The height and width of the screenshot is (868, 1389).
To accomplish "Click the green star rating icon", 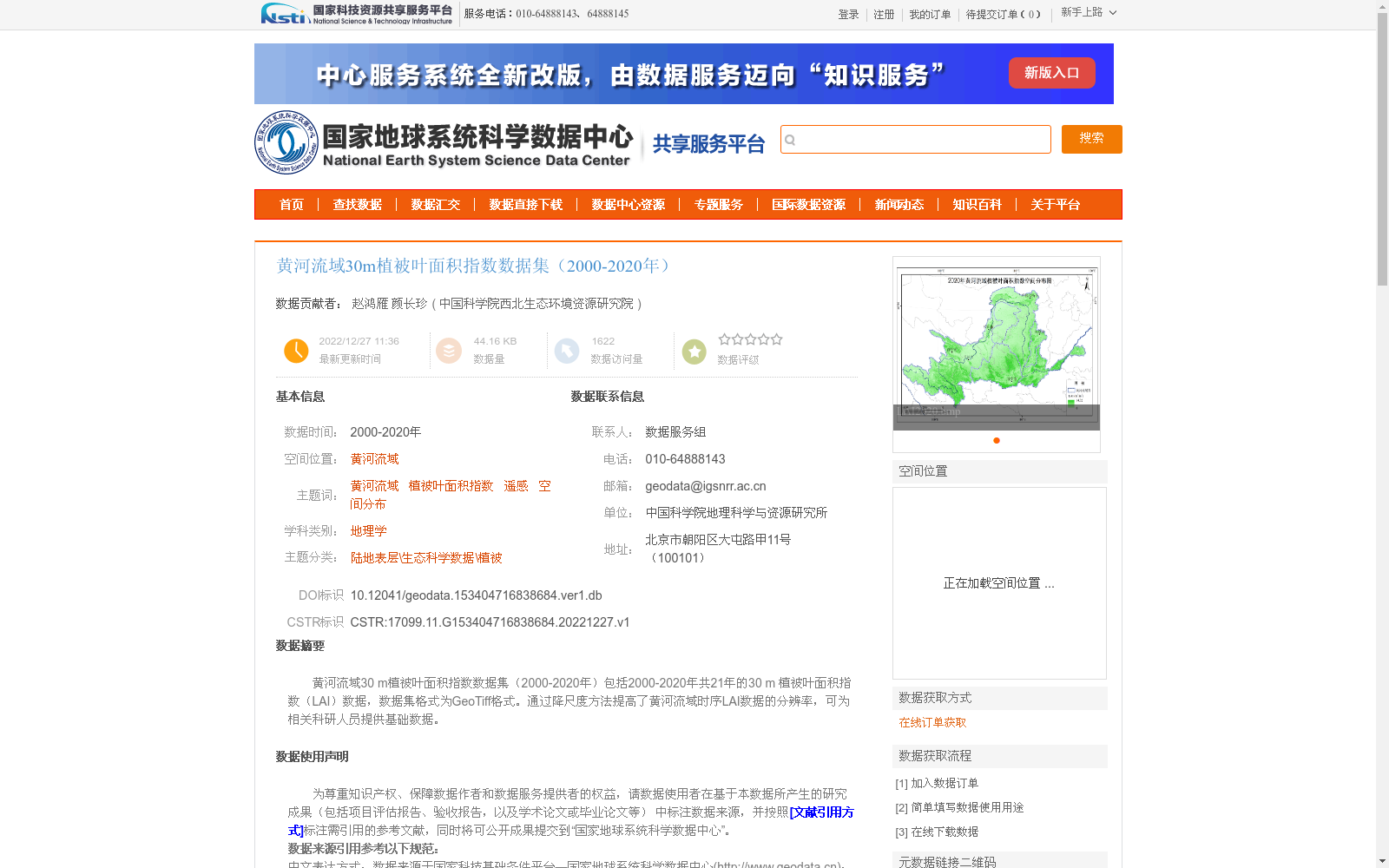I will tap(694, 352).
